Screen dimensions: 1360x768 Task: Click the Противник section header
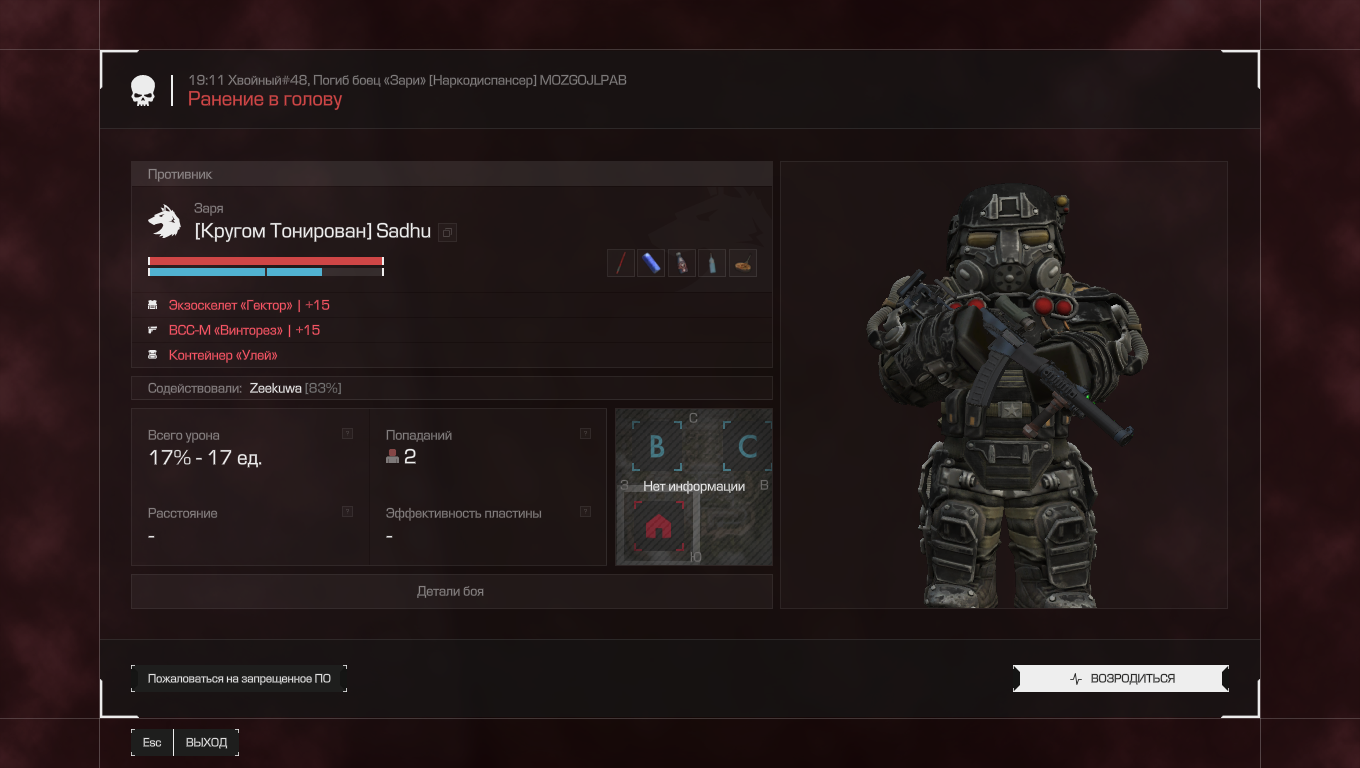pos(451,174)
